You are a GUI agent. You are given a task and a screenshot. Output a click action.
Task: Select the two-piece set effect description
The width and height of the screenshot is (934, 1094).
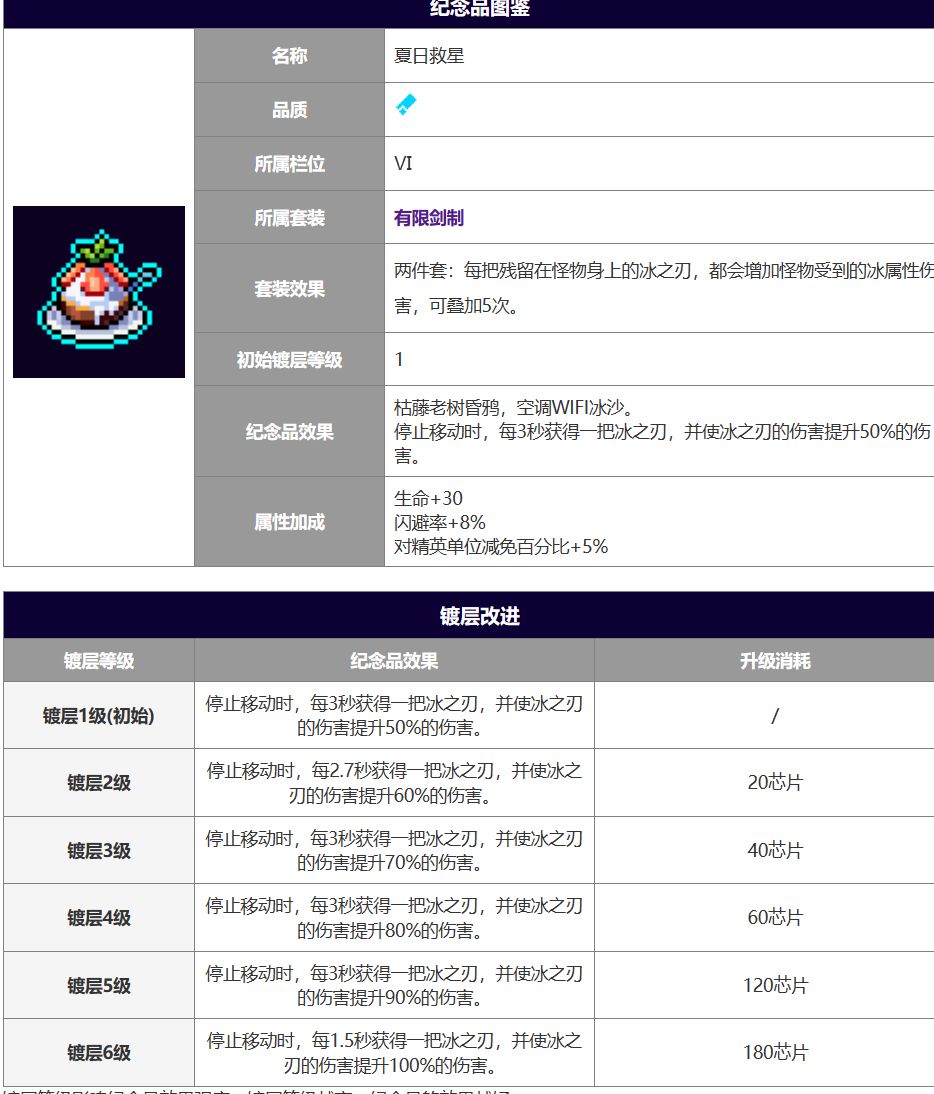pos(663,288)
